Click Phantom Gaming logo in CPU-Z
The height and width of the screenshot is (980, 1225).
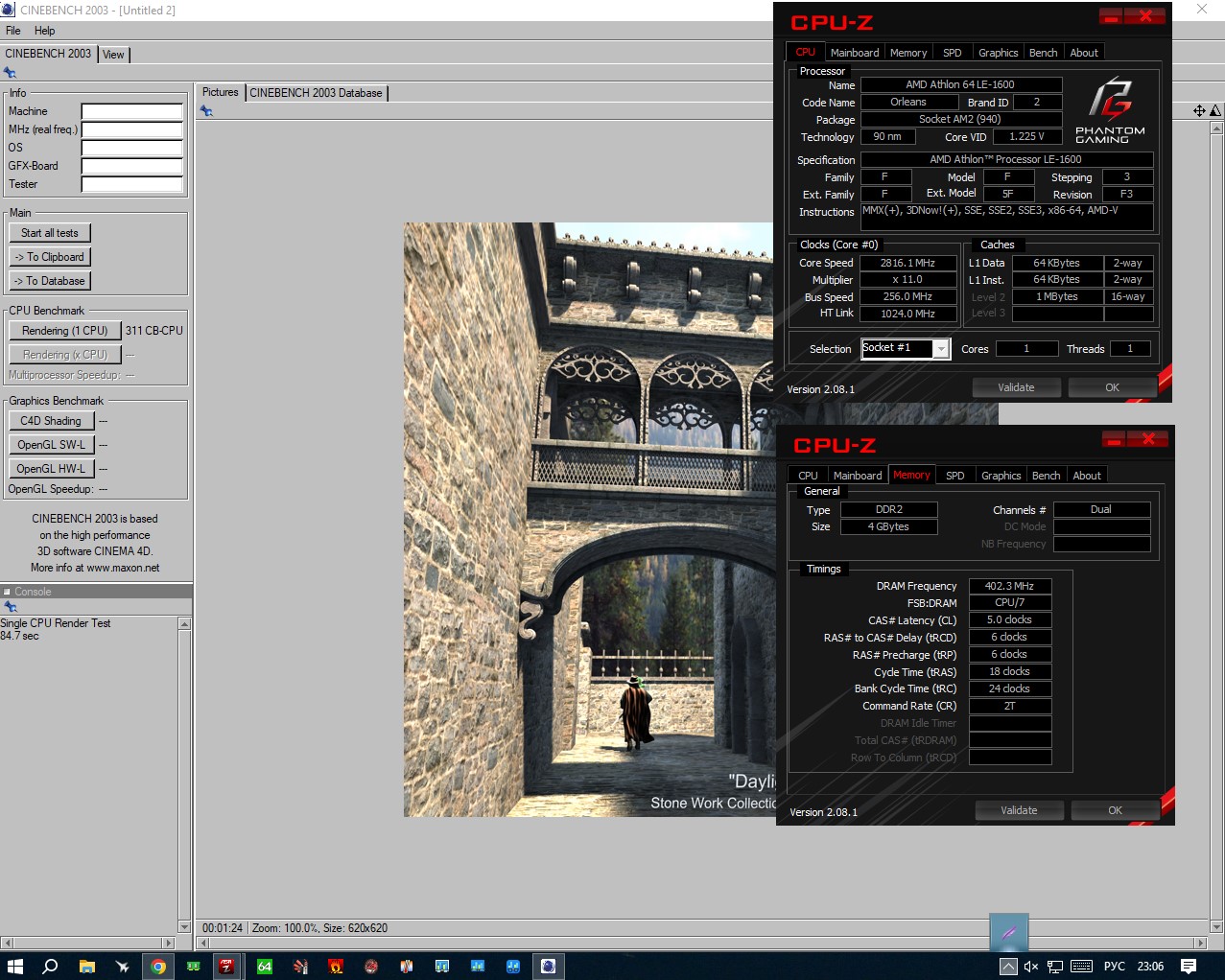click(1110, 110)
